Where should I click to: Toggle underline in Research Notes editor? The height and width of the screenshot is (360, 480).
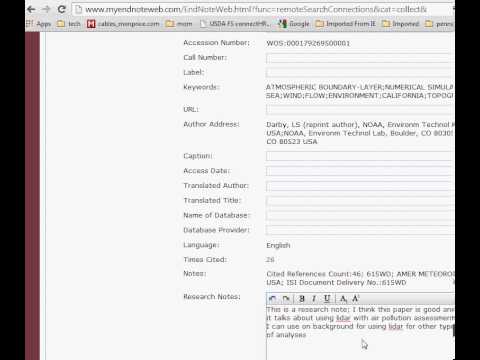(x=327, y=299)
